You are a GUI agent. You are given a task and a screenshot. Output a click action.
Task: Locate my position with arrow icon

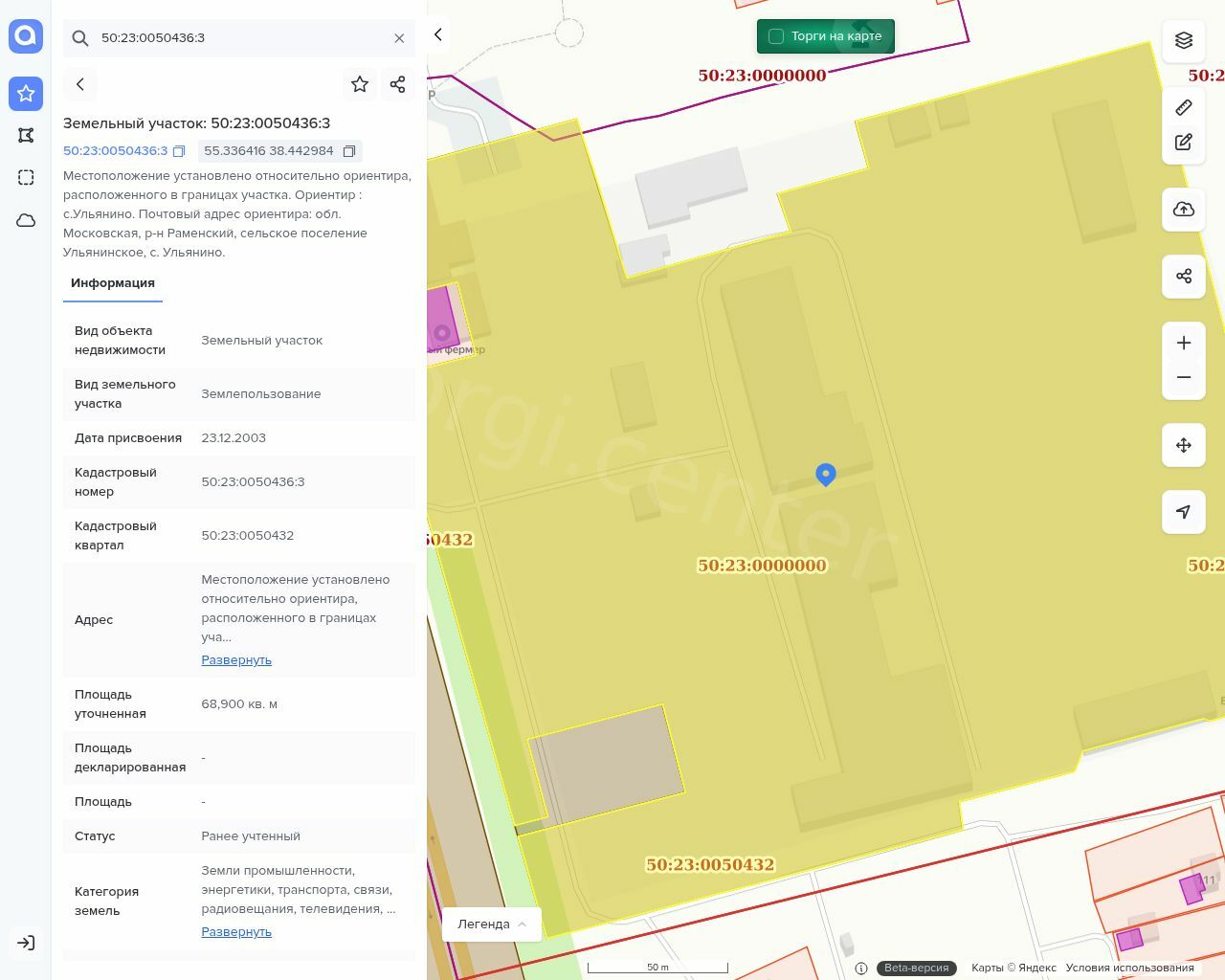1184,512
